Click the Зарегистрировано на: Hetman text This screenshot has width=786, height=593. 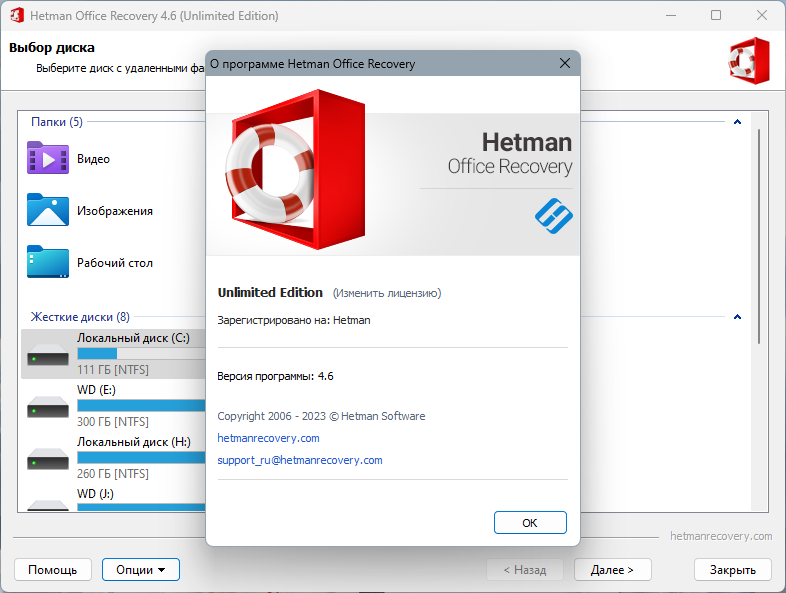point(294,320)
